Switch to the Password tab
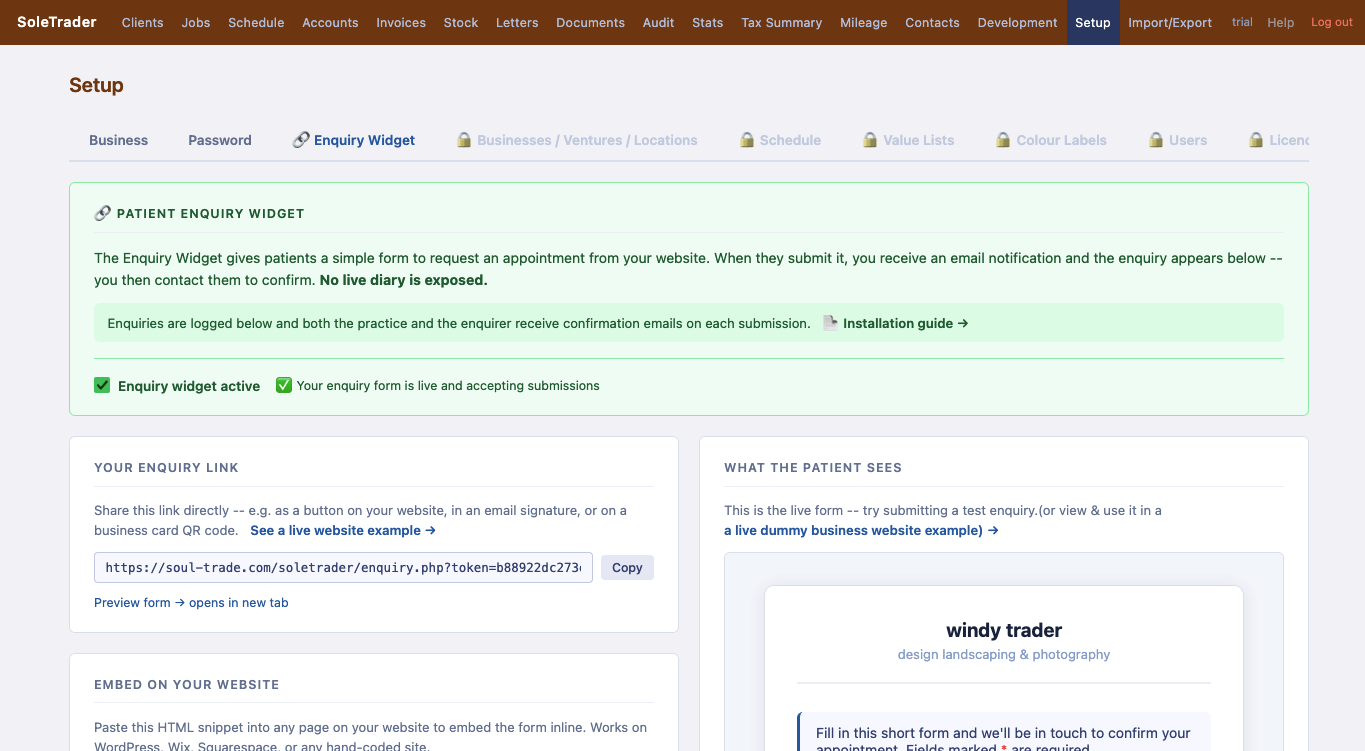1365x751 pixels. point(220,140)
